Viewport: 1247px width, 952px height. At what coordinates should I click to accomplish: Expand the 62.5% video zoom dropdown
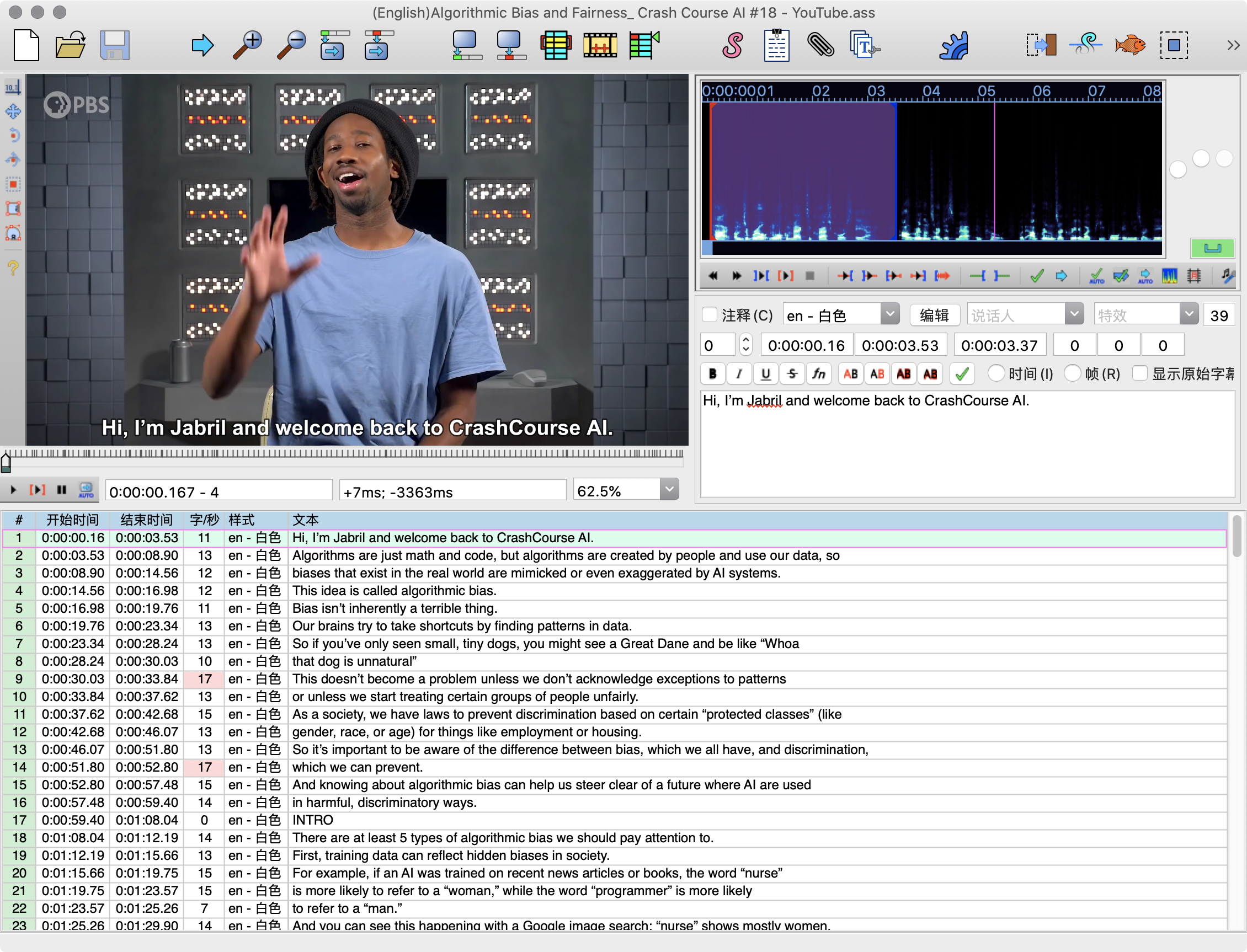tap(669, 490)
